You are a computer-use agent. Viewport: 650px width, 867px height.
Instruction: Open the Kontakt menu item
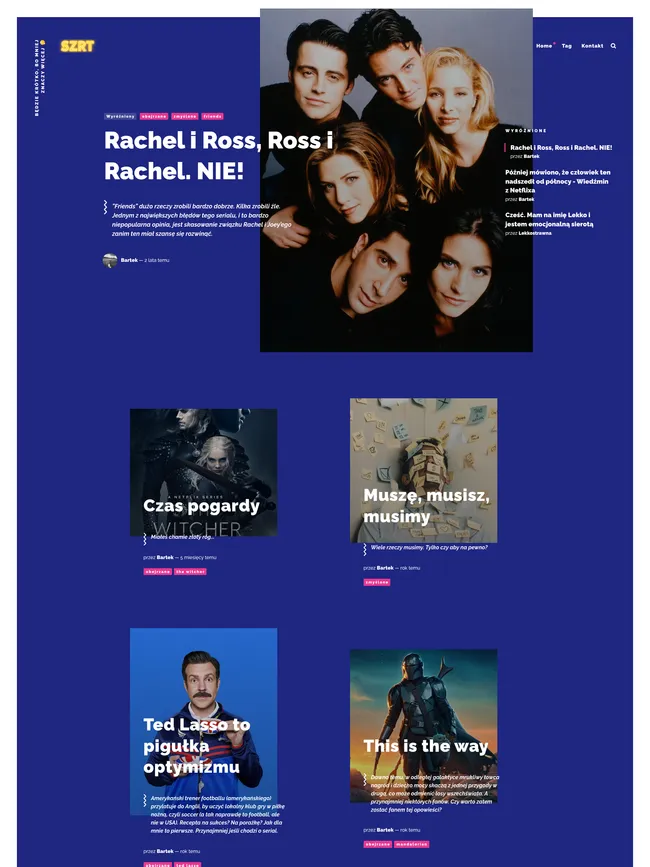(x=592, y=46)
